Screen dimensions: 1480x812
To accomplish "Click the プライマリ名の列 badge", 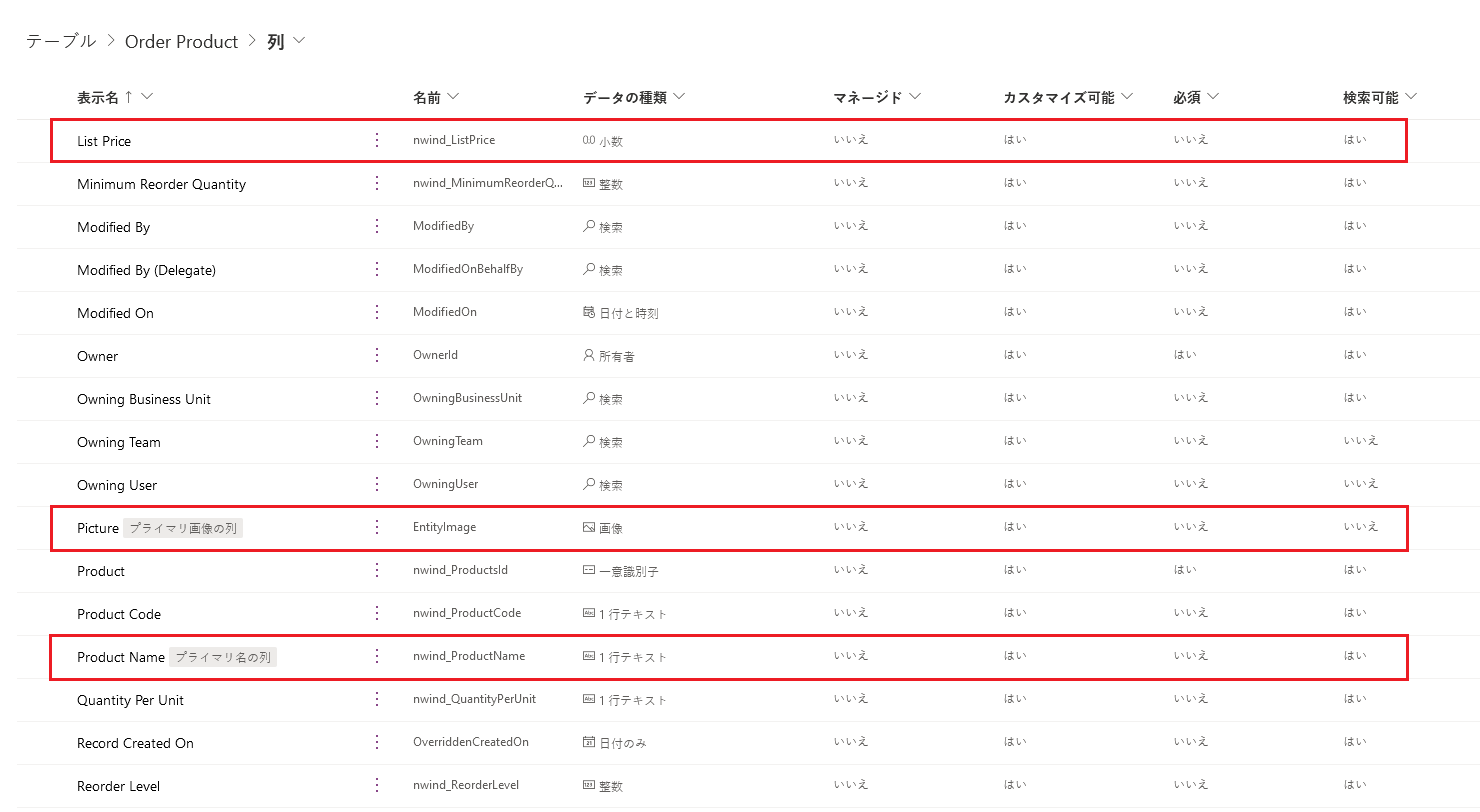I will [x=223, y=657].
